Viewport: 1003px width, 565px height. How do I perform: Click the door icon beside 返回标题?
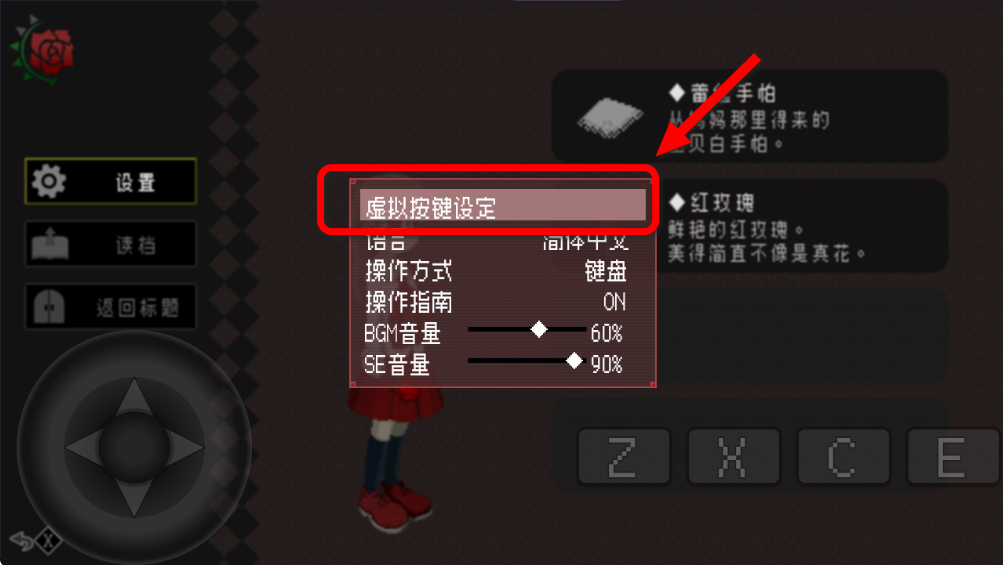(49, 306)
